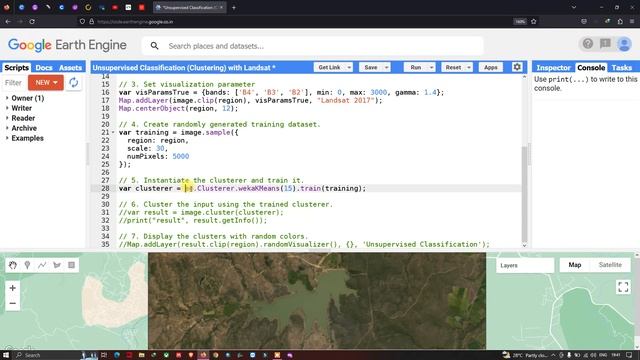Open the Get Link dropdown arrow
640x360 pixels.
pyautogui.click(x=349, y=67)
